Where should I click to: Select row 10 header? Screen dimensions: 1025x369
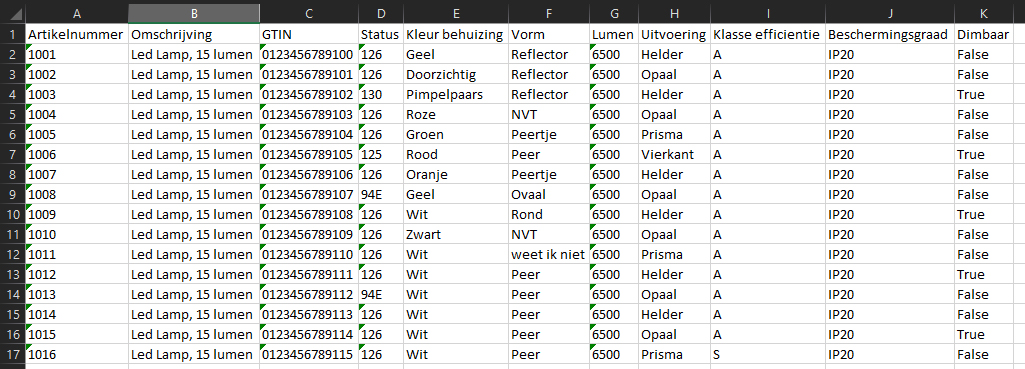[x=12, y=215]
